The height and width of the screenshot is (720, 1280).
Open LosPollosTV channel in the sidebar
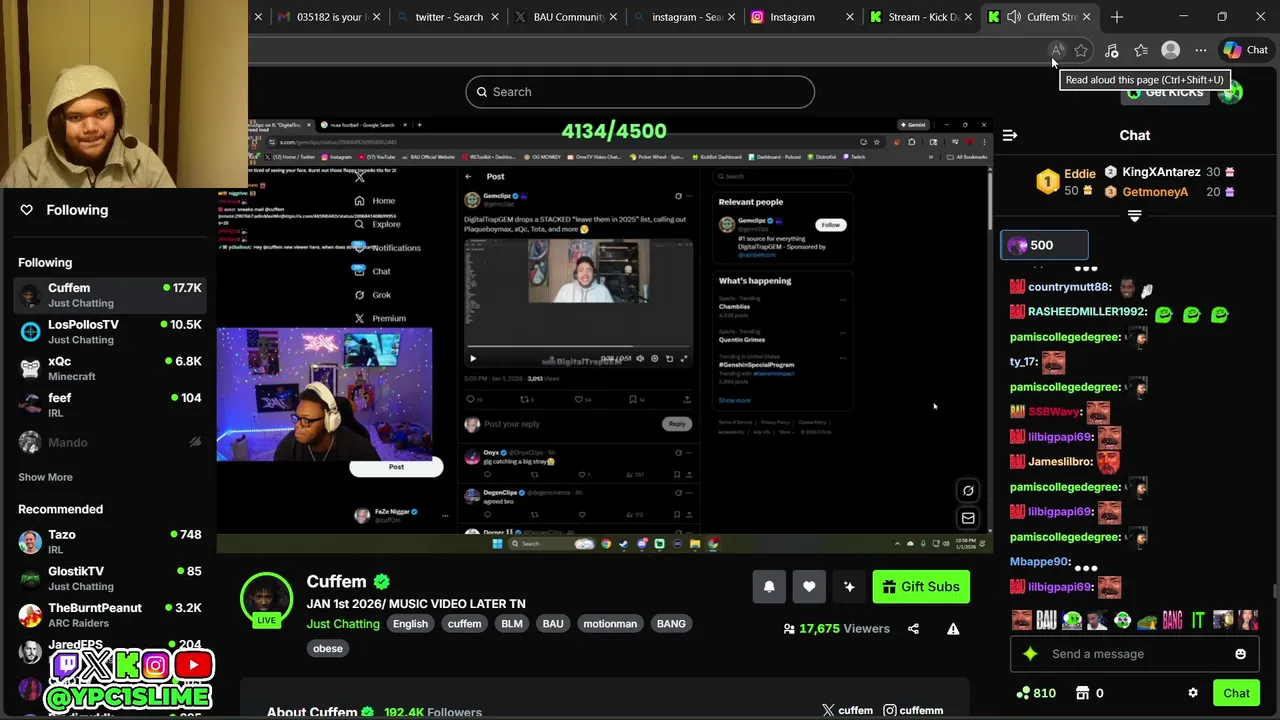click(110, 332)
